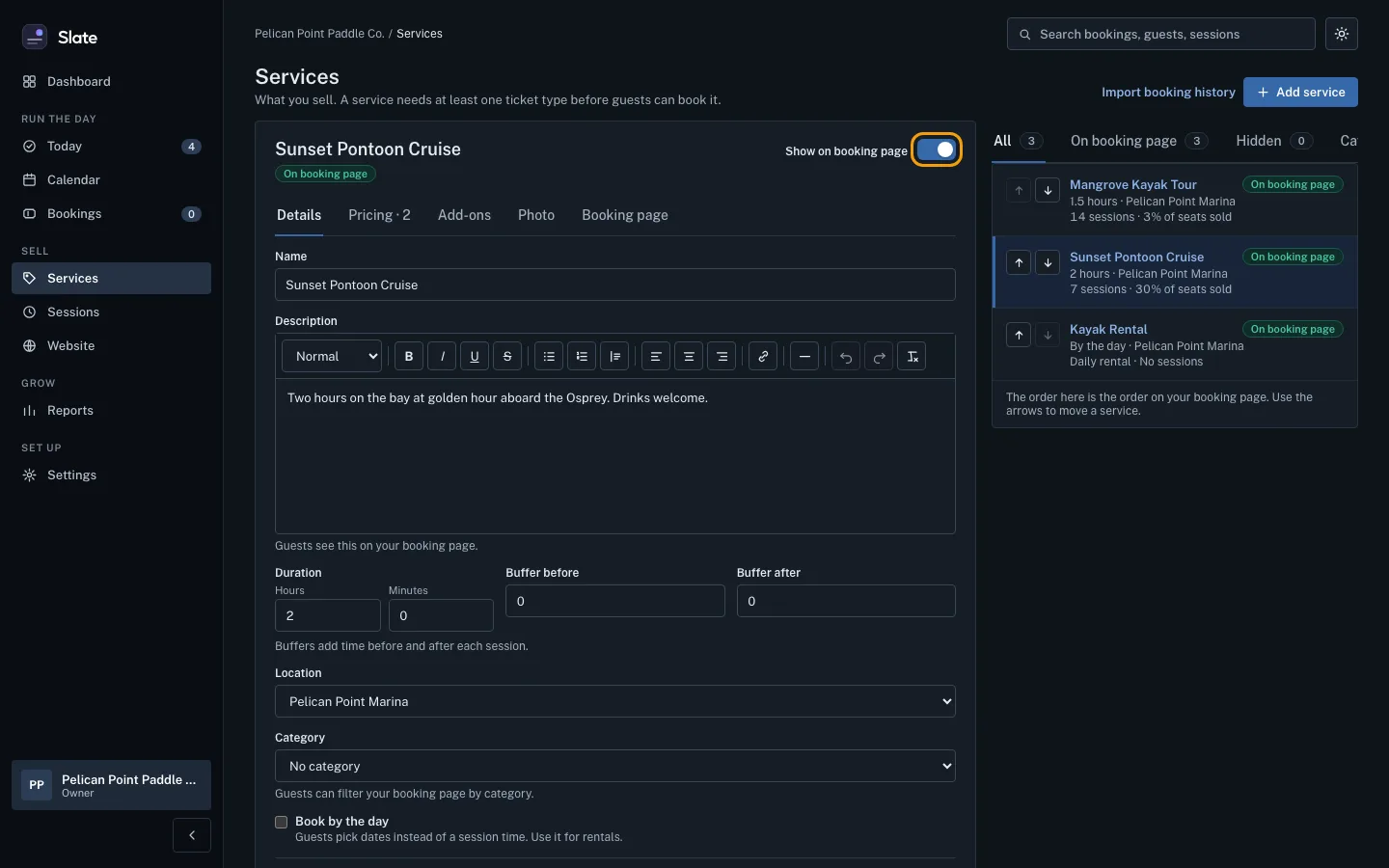Align description text left
Screen dimensions: 1389x868
click(x=656, y=357)
